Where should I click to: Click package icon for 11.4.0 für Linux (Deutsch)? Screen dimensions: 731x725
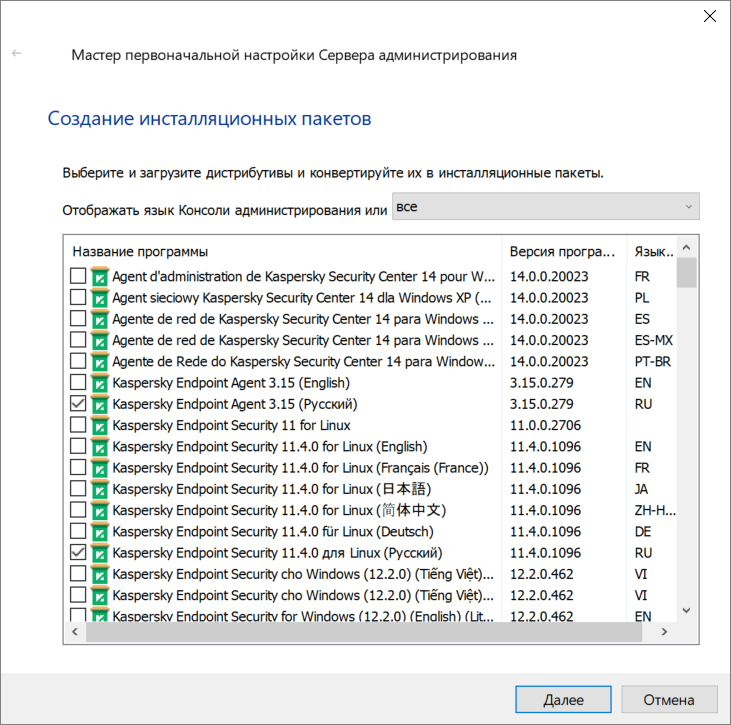pyautogui.click(x=100, y=532)
